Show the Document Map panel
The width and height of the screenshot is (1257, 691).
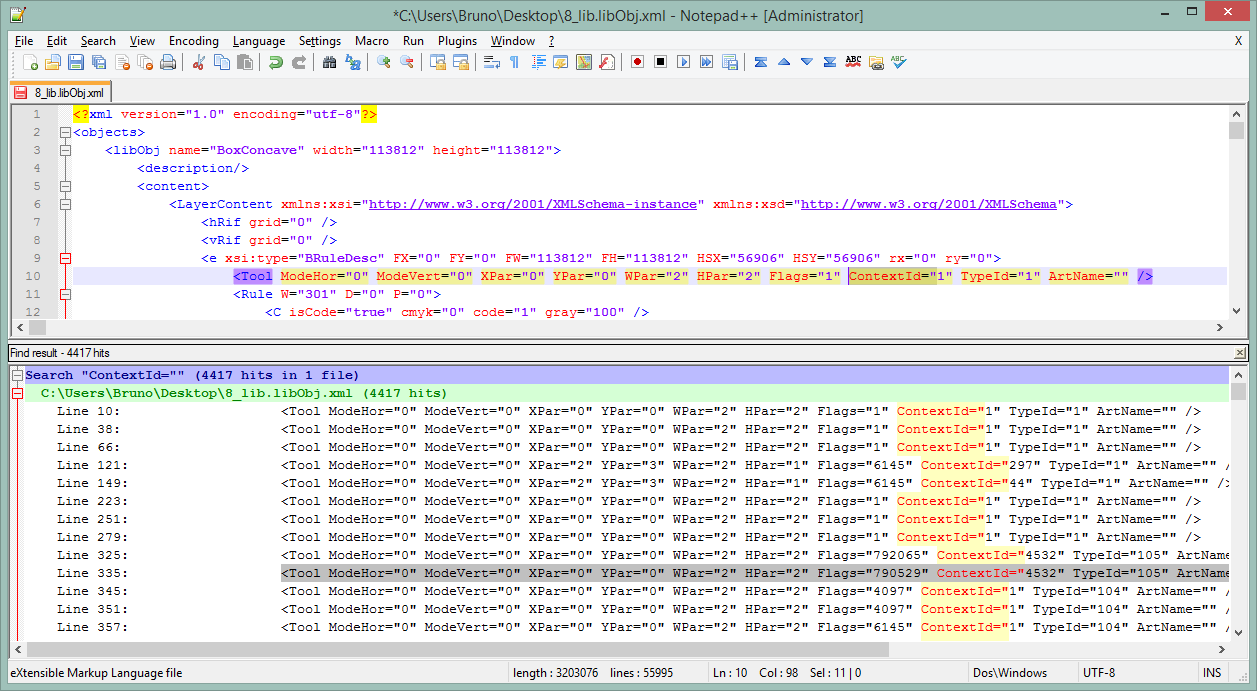pyautogui.click(x=584, y=62)
